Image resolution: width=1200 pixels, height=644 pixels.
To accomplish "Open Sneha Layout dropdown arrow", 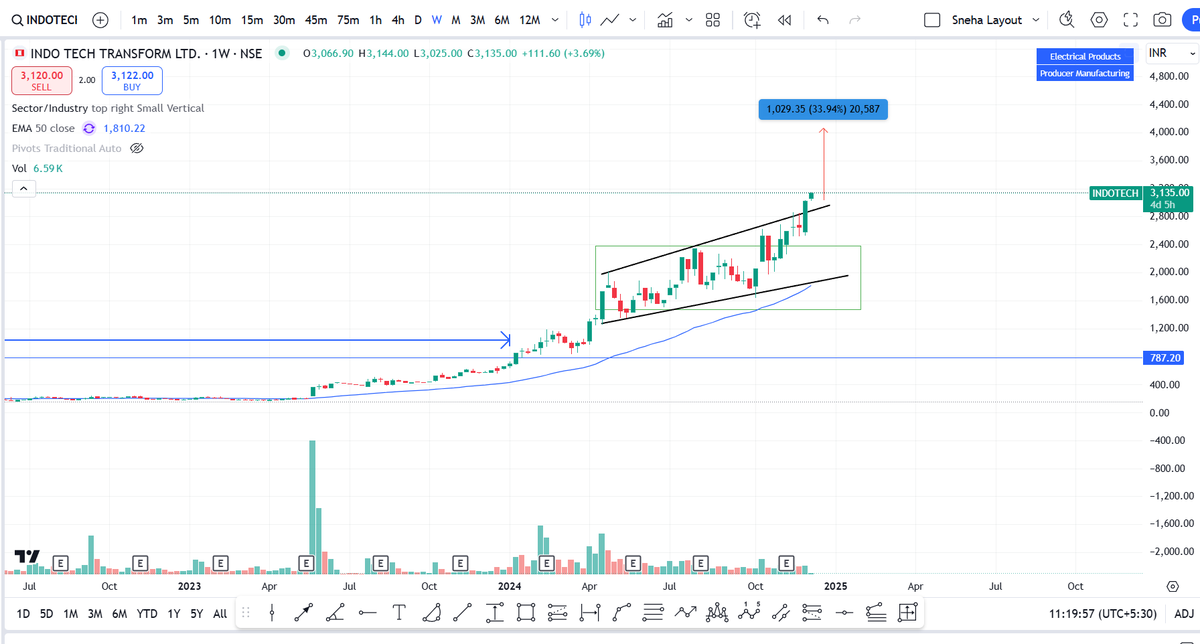I will tap(1035, 20).
